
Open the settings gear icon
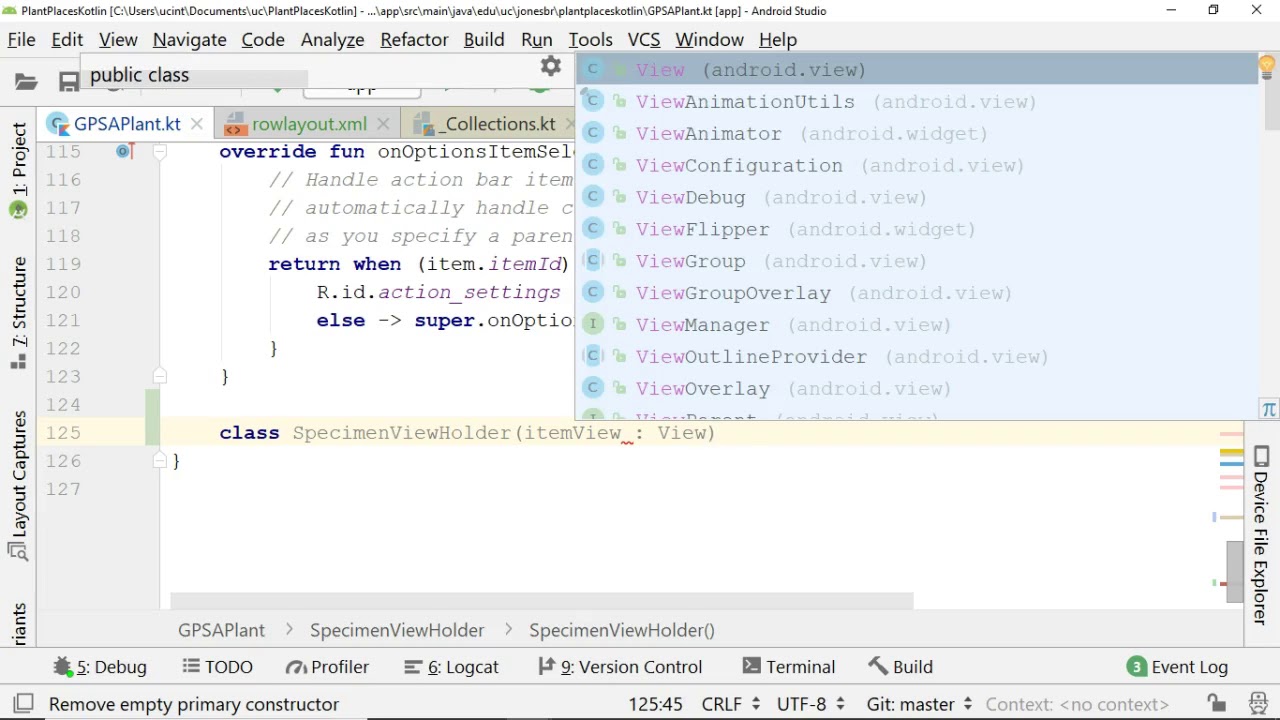[551, 67]
